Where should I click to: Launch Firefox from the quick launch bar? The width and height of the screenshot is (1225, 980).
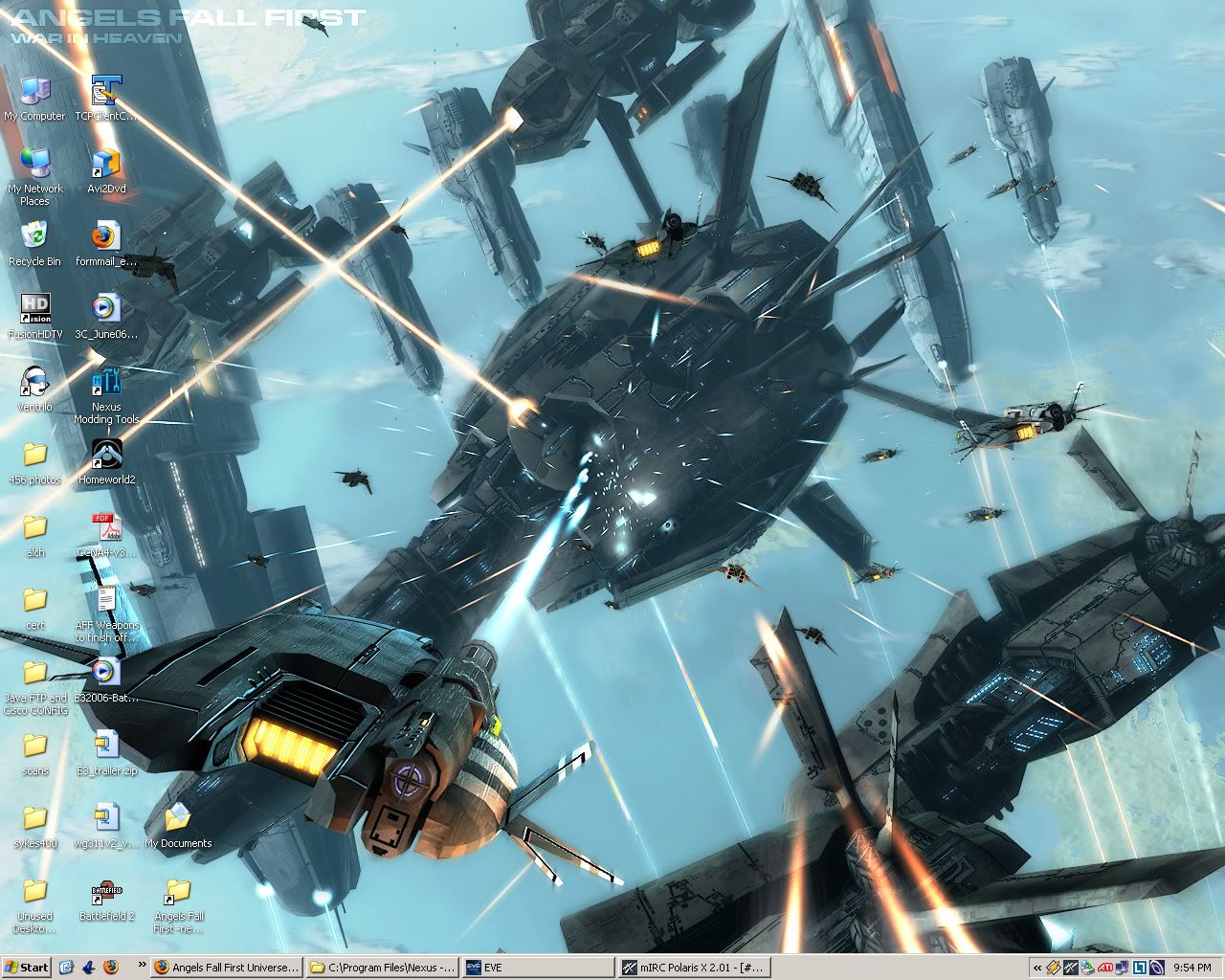click(x=111, y=968)
